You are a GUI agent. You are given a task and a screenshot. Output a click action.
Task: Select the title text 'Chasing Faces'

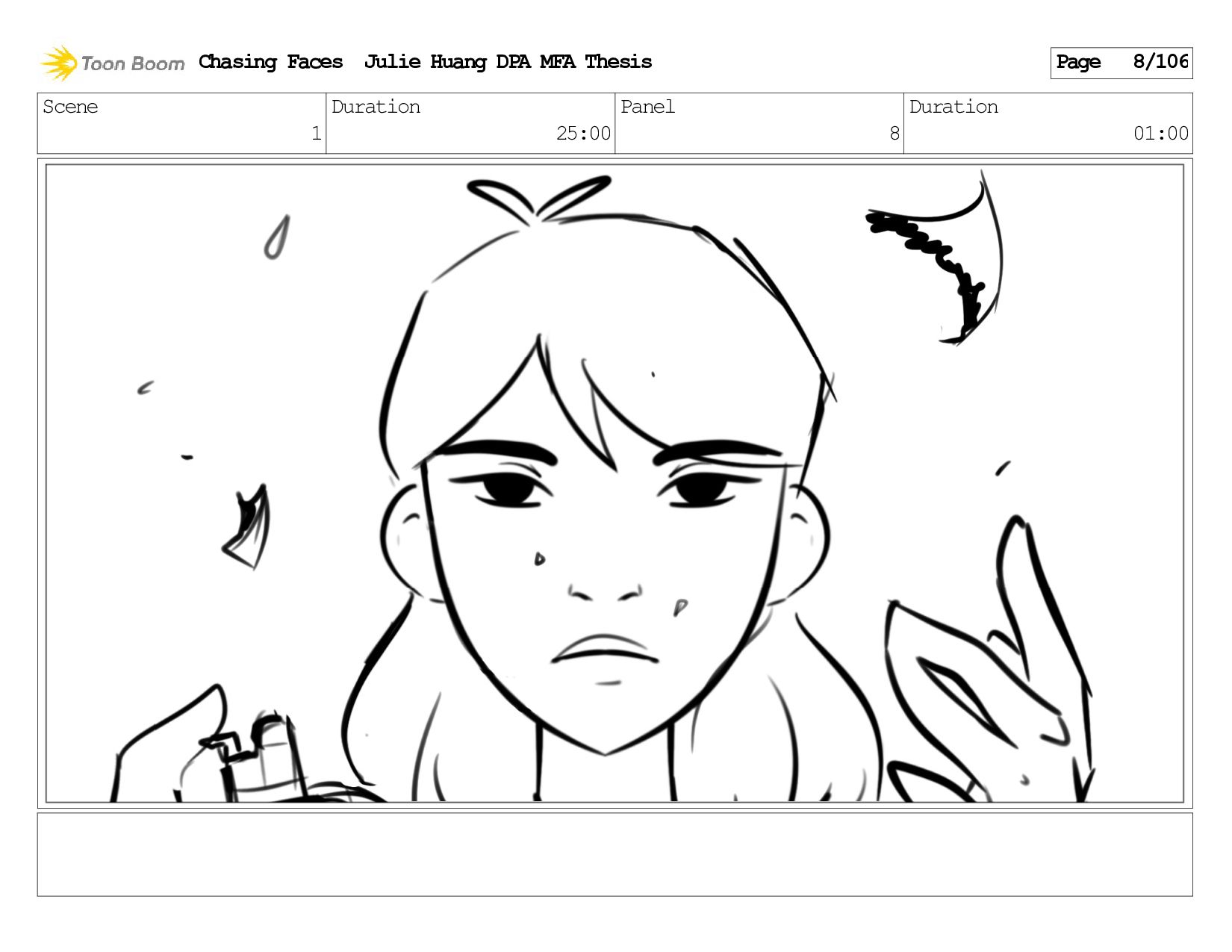coord(270,62)
